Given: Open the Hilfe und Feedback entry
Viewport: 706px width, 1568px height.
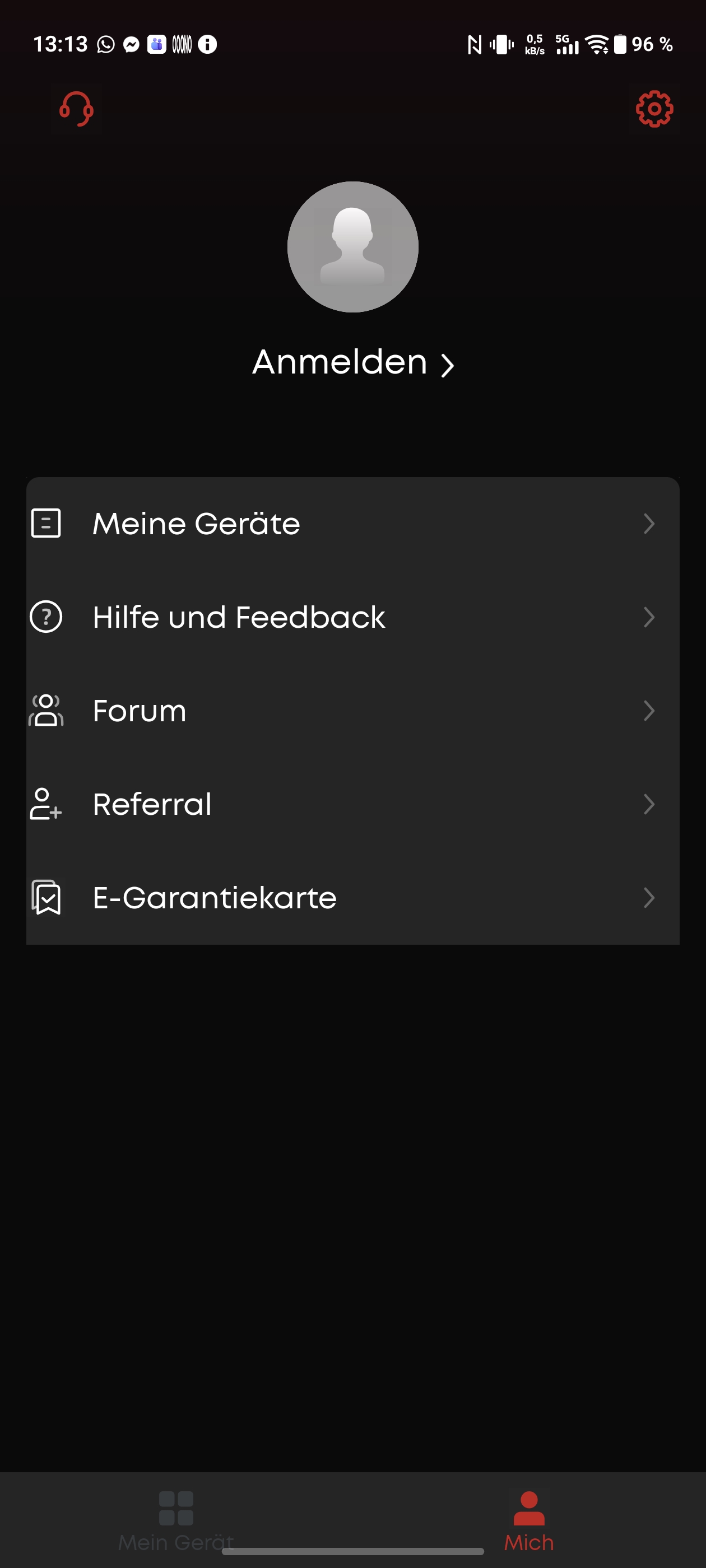Looking at the screenshot, I should [x=239, y=617].
